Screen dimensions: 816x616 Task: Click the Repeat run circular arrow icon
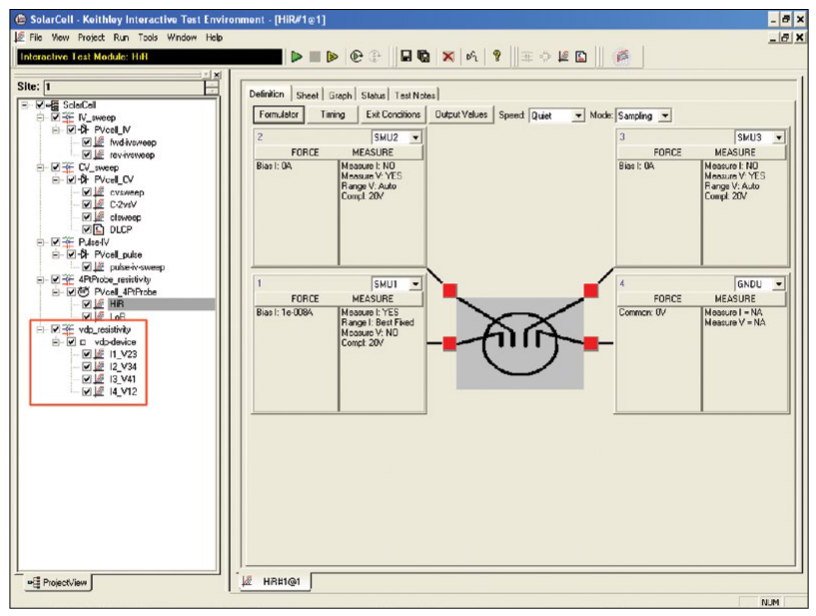356,57
